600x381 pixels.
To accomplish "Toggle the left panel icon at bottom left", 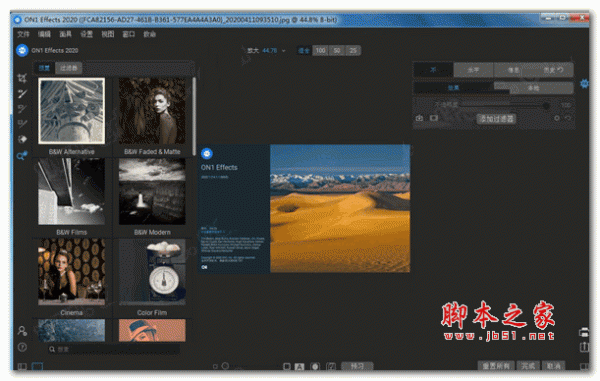I will 22,366.
